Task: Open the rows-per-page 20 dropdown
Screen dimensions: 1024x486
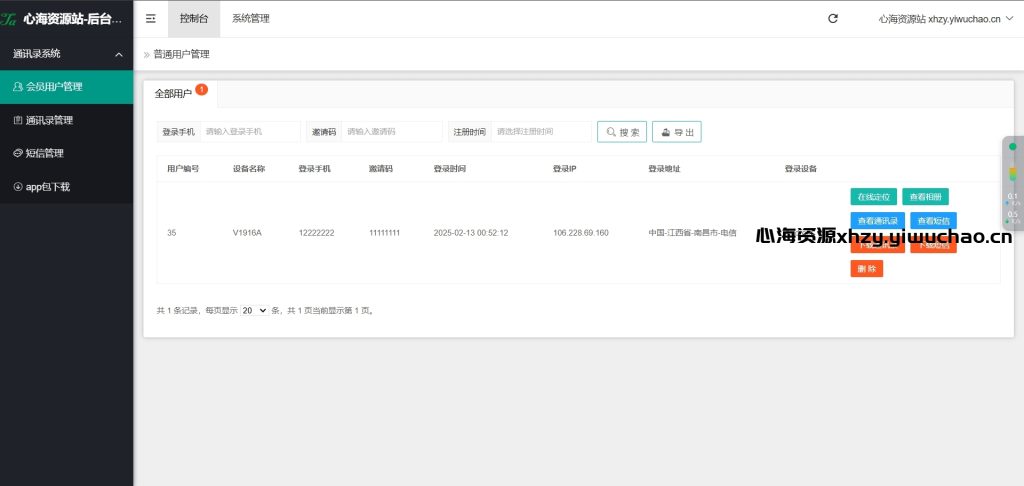Action: click(x=254, y=310)
